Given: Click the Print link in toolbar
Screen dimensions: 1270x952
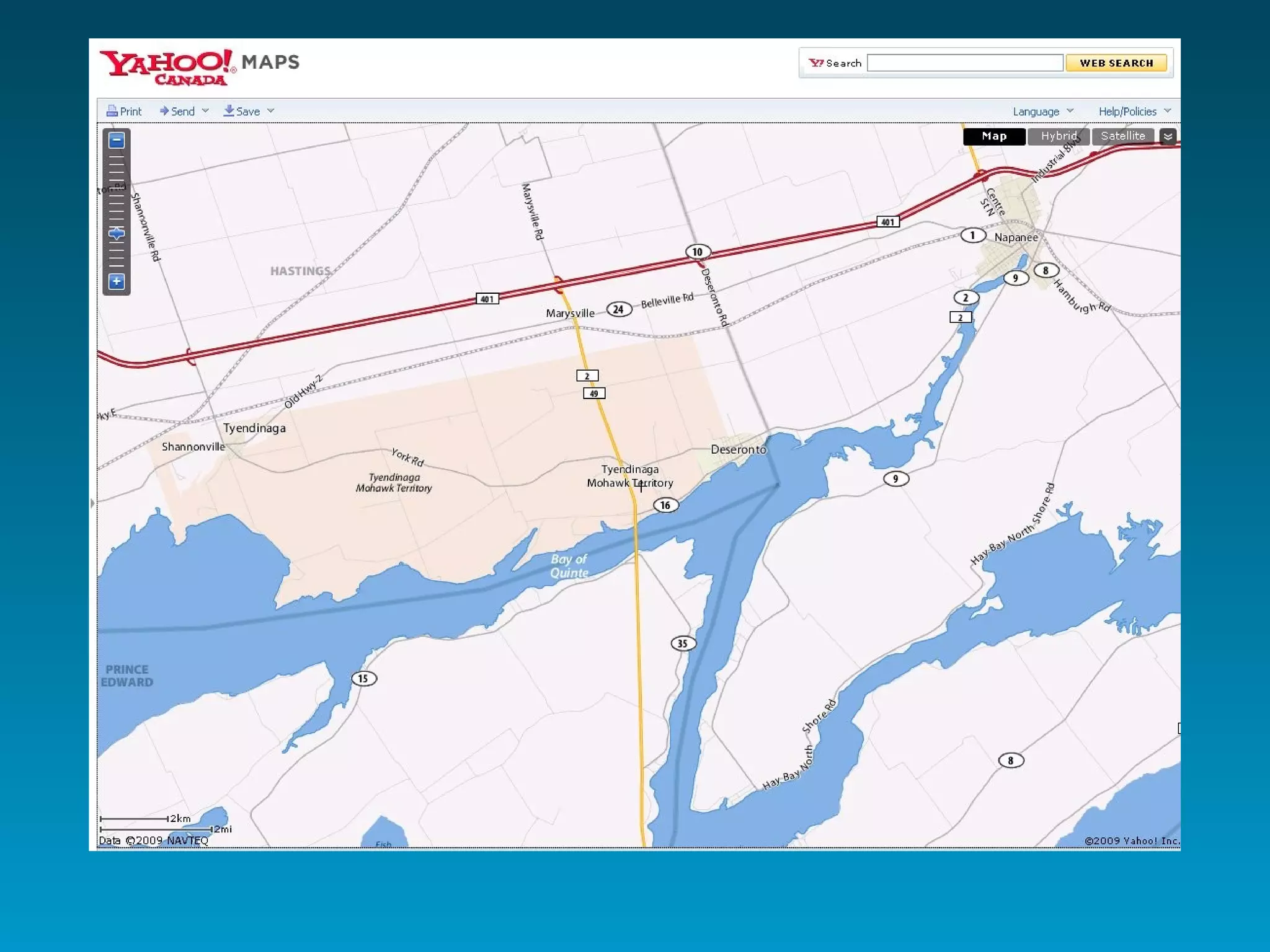Looking at the screenshot, I should click(130, 112).
